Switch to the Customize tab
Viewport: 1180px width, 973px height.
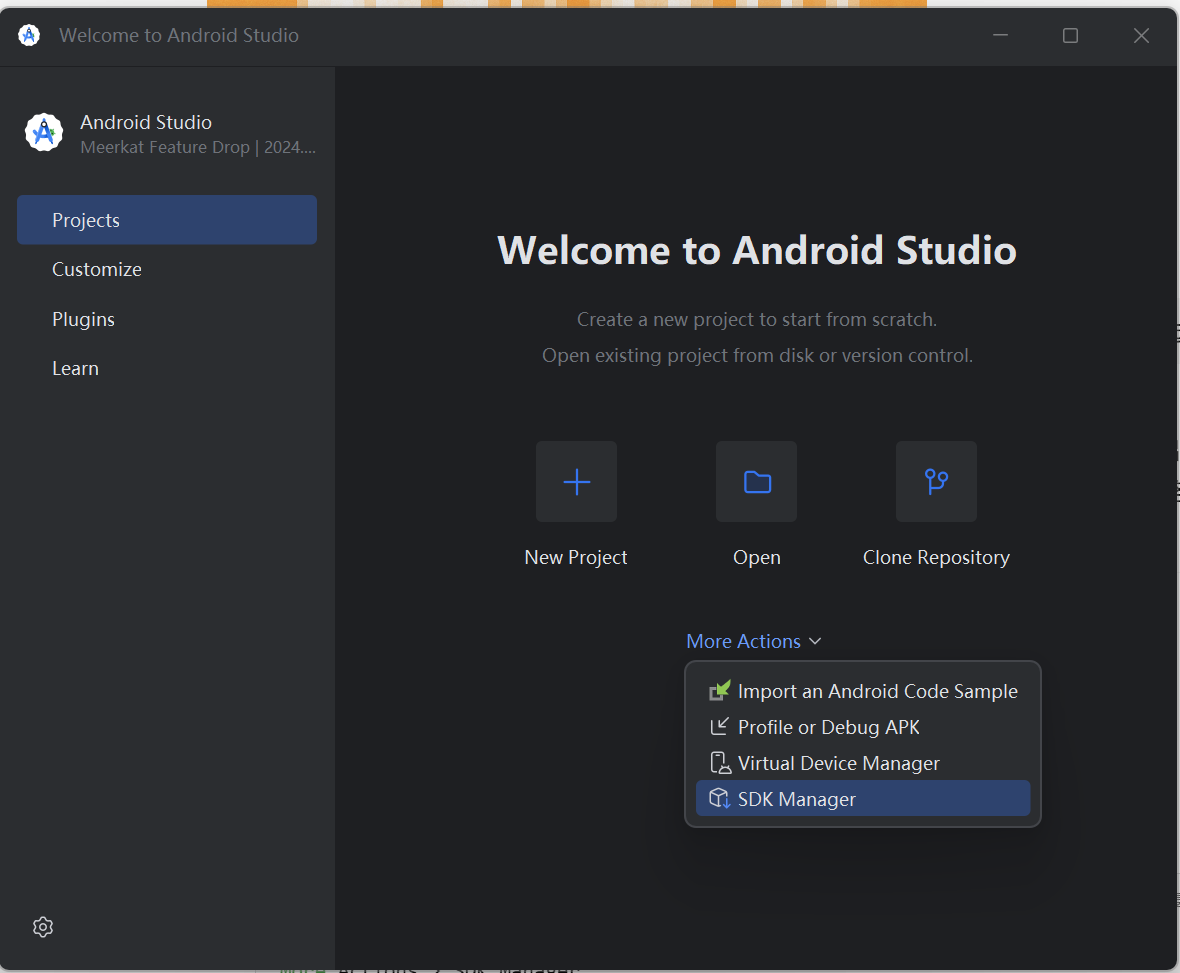pos(167,269)
